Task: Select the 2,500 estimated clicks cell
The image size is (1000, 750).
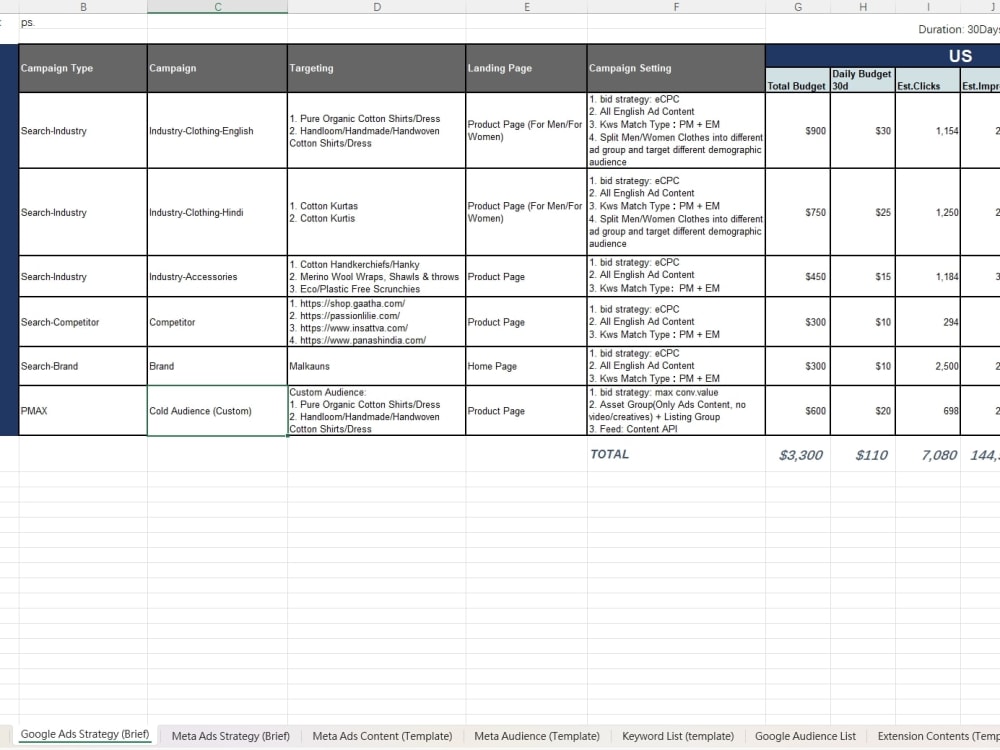Action: [928, 366]
